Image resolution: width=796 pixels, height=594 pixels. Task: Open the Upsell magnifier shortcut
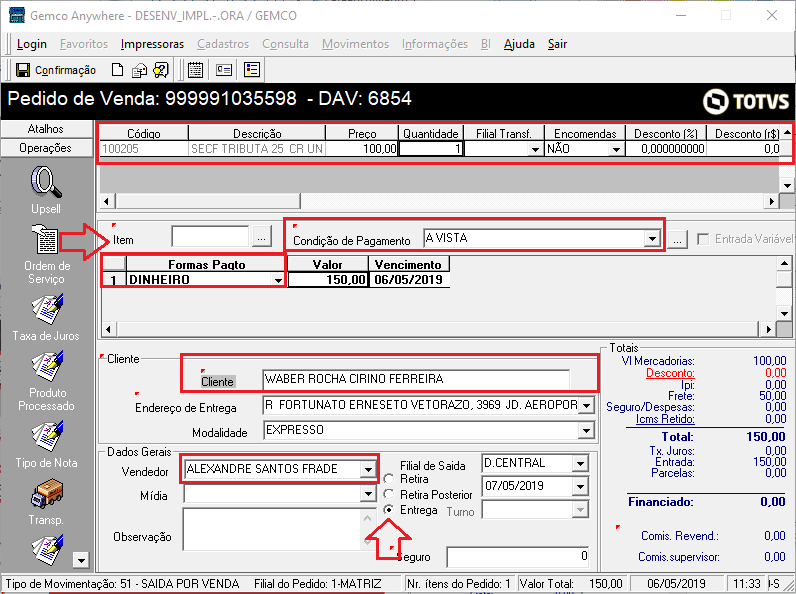point(46,183)
